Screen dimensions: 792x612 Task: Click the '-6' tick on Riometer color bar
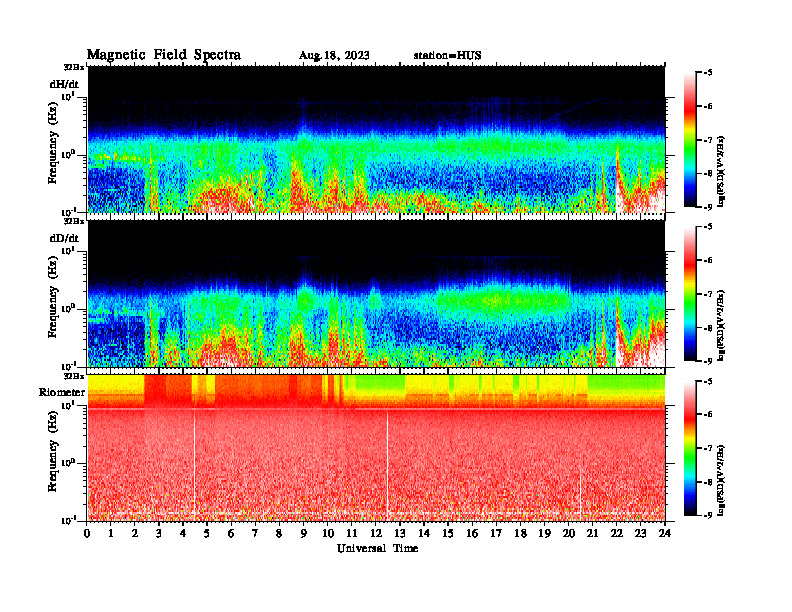708,414
